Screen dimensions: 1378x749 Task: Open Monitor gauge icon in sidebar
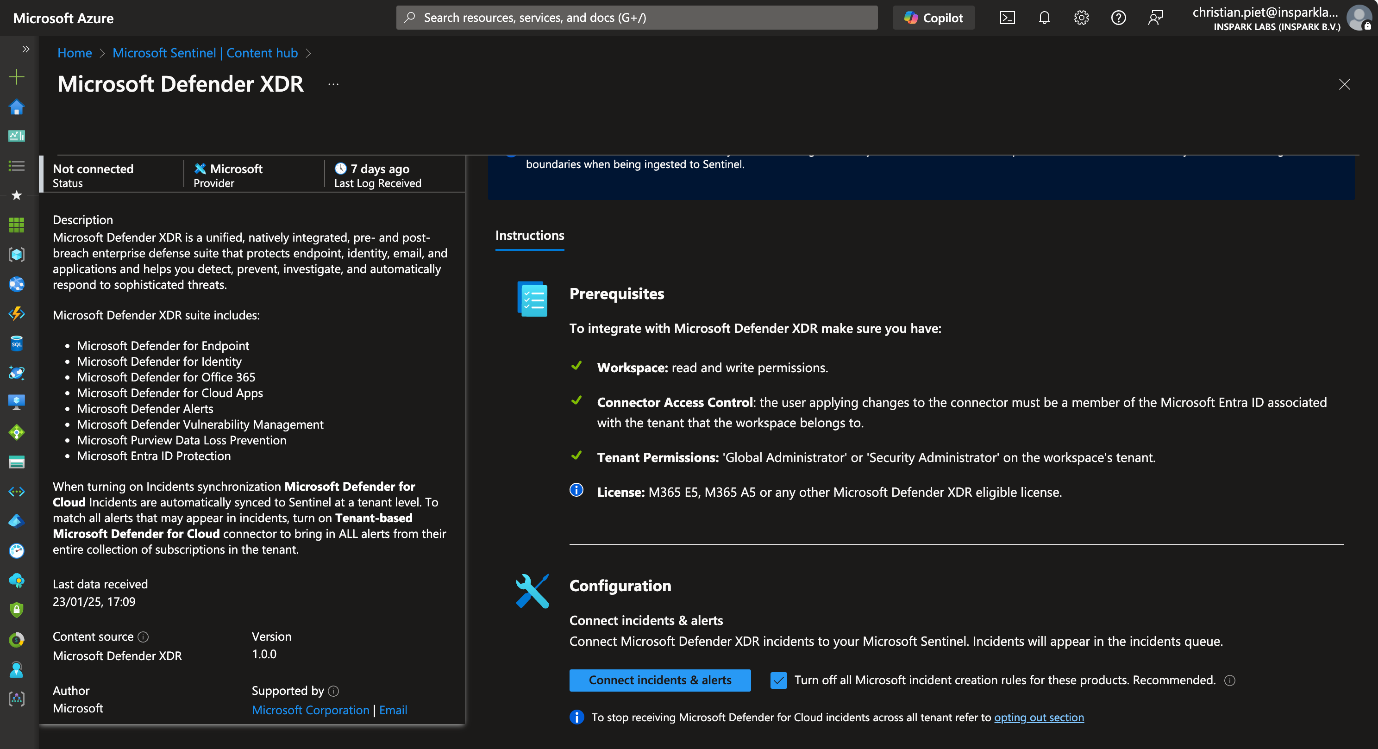[16, 550]
